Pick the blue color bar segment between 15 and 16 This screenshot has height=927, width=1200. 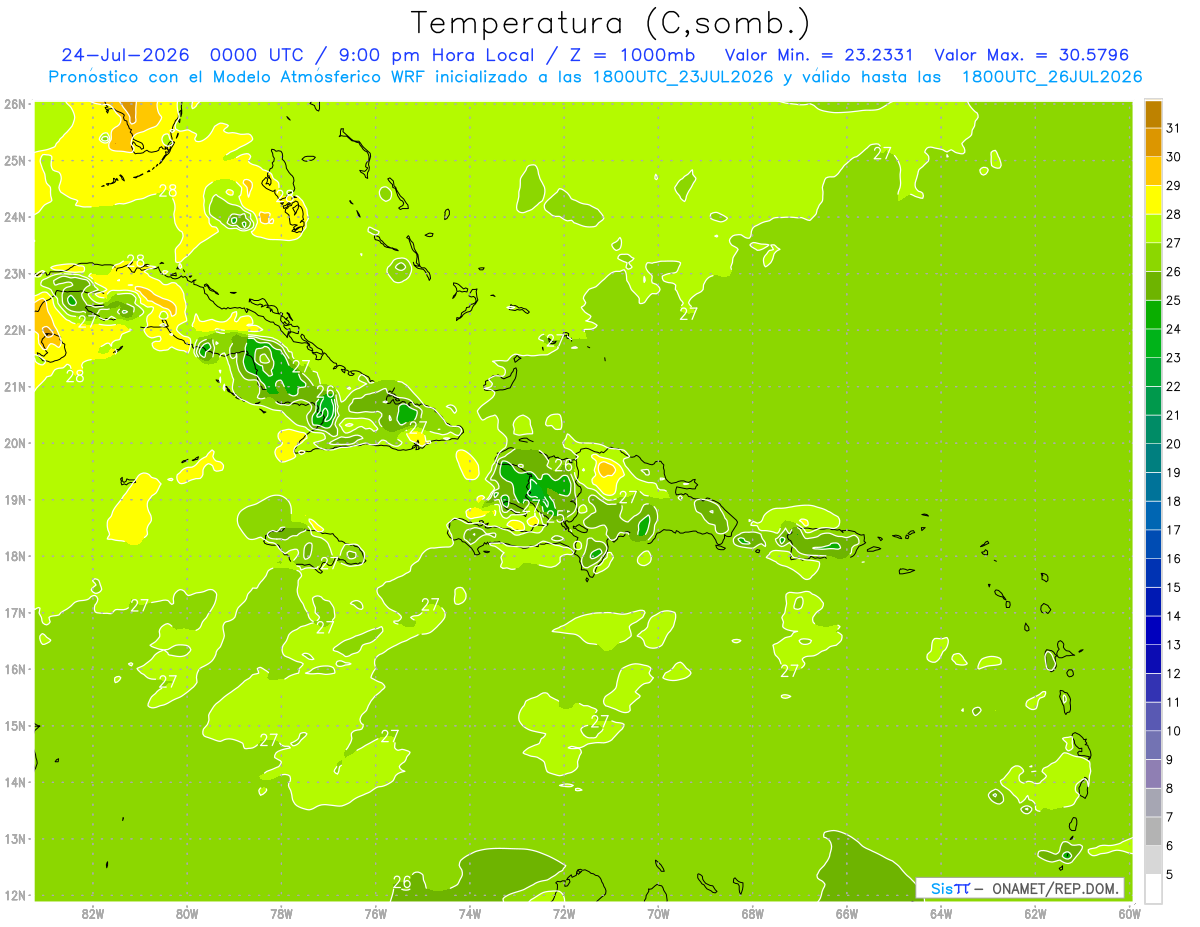[1153, 573]
